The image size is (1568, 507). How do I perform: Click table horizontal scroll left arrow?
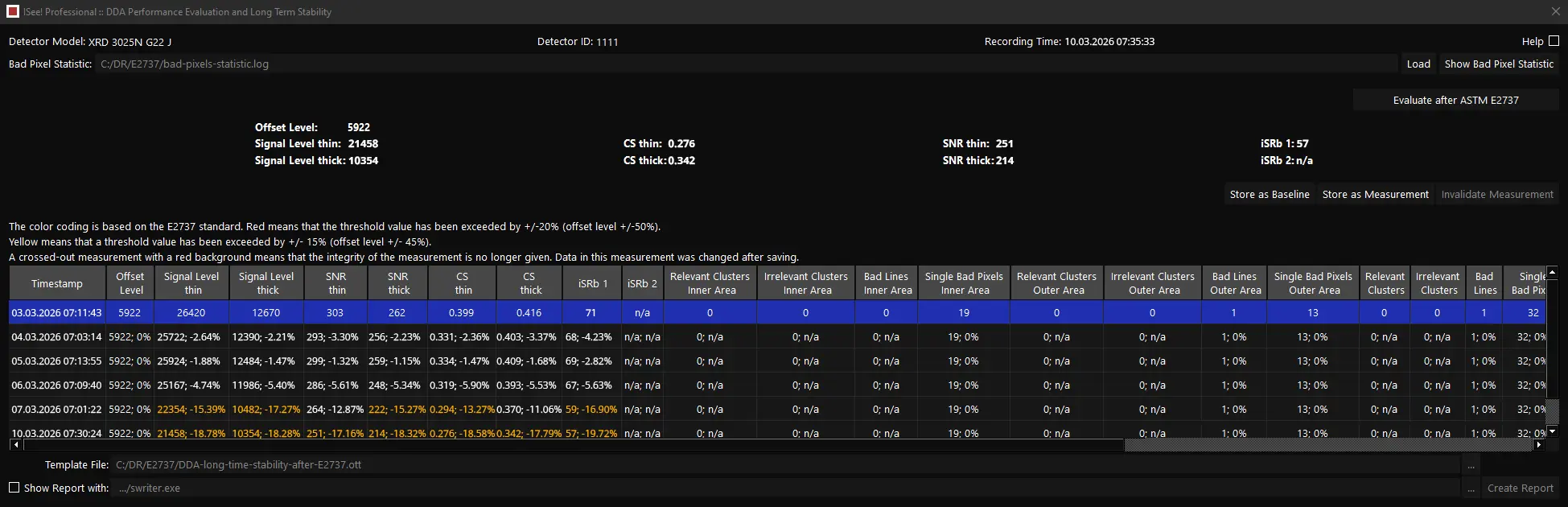(15, 444)
